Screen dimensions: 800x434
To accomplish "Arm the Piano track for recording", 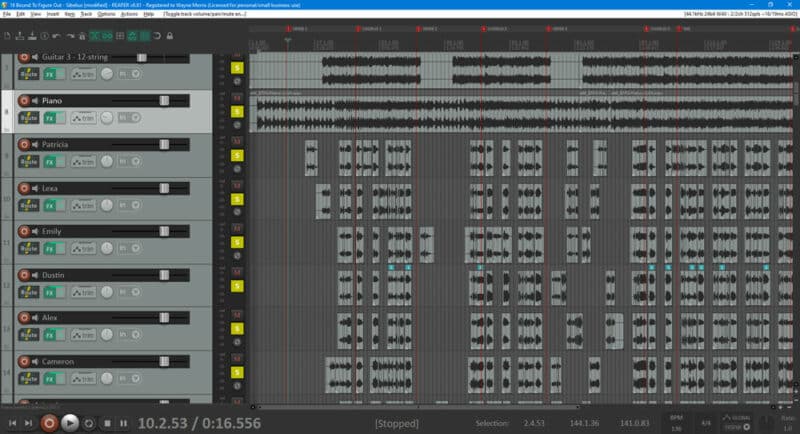I will coord(24,100).
